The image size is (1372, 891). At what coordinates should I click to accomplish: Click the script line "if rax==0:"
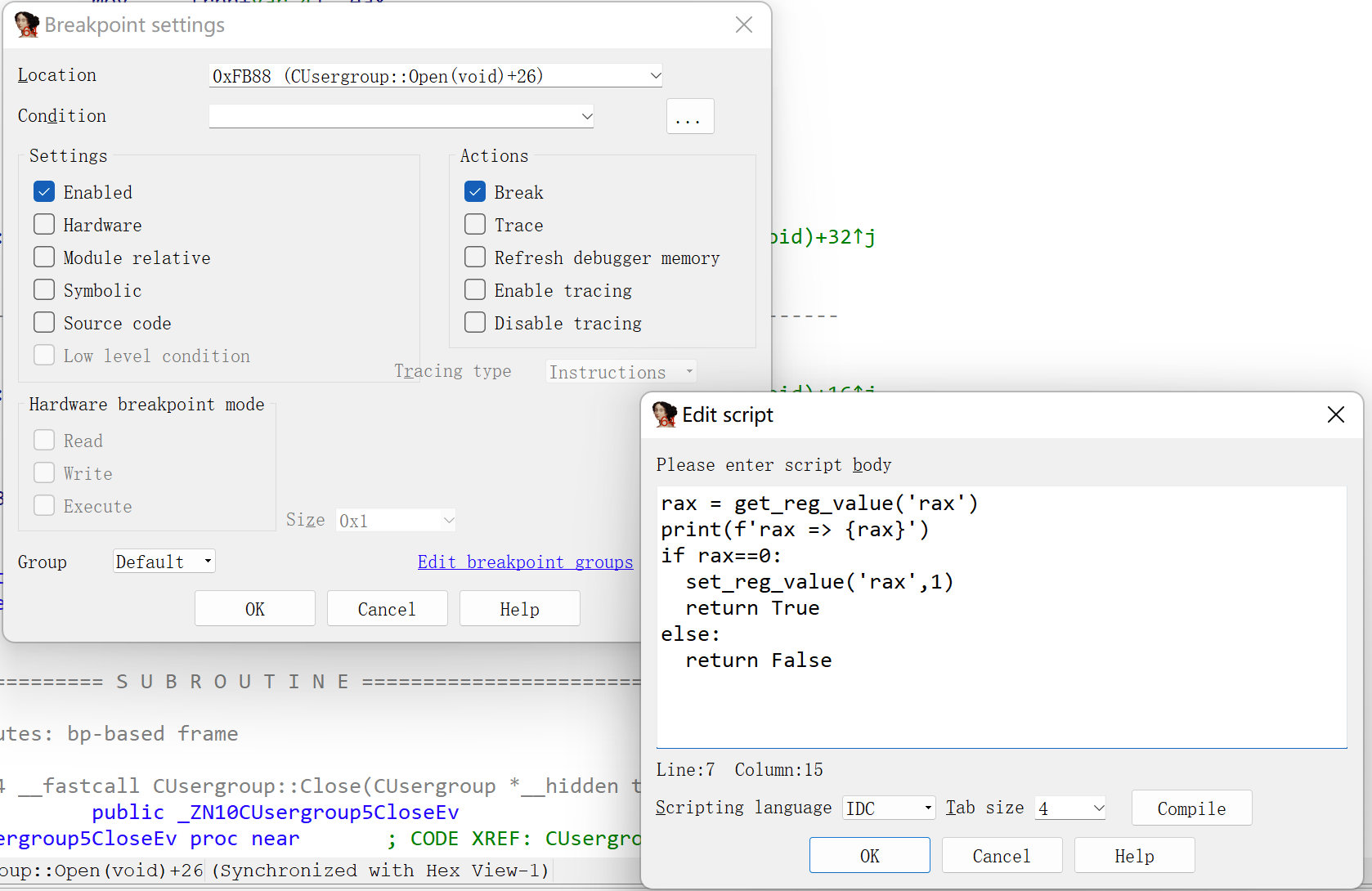pyautogui.click(x=721, y=556)
